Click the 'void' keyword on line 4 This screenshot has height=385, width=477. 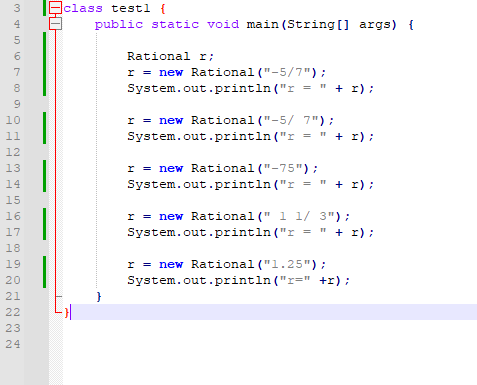pos(223,24)
